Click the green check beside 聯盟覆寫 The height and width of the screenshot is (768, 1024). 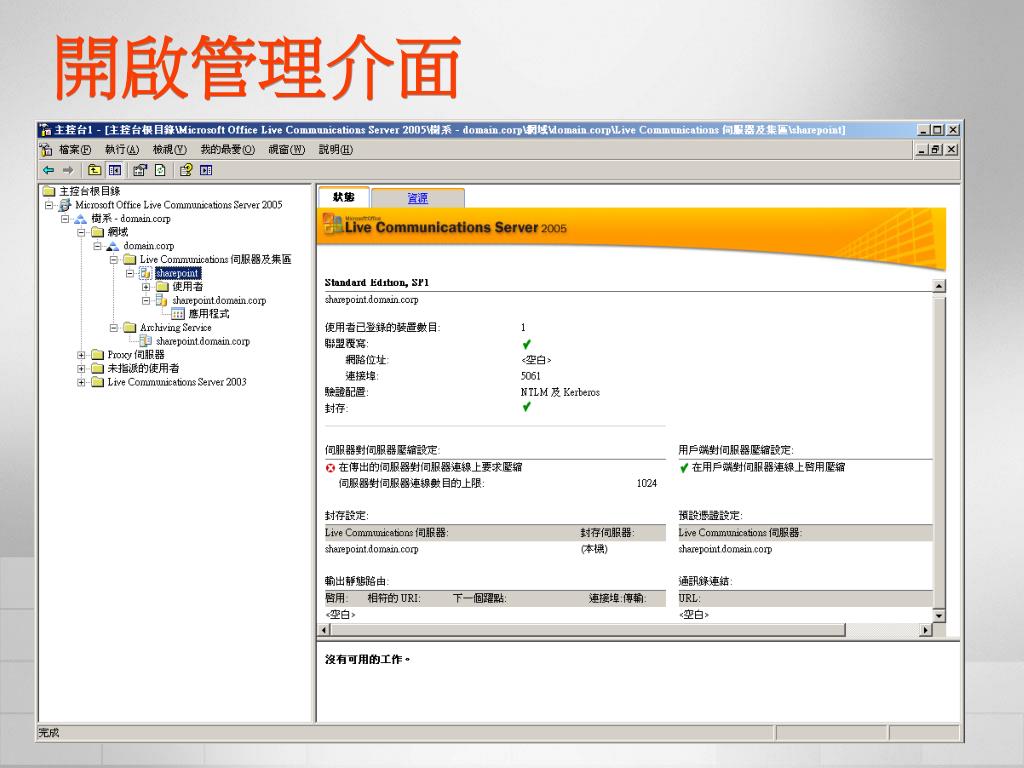click(526, 344)
